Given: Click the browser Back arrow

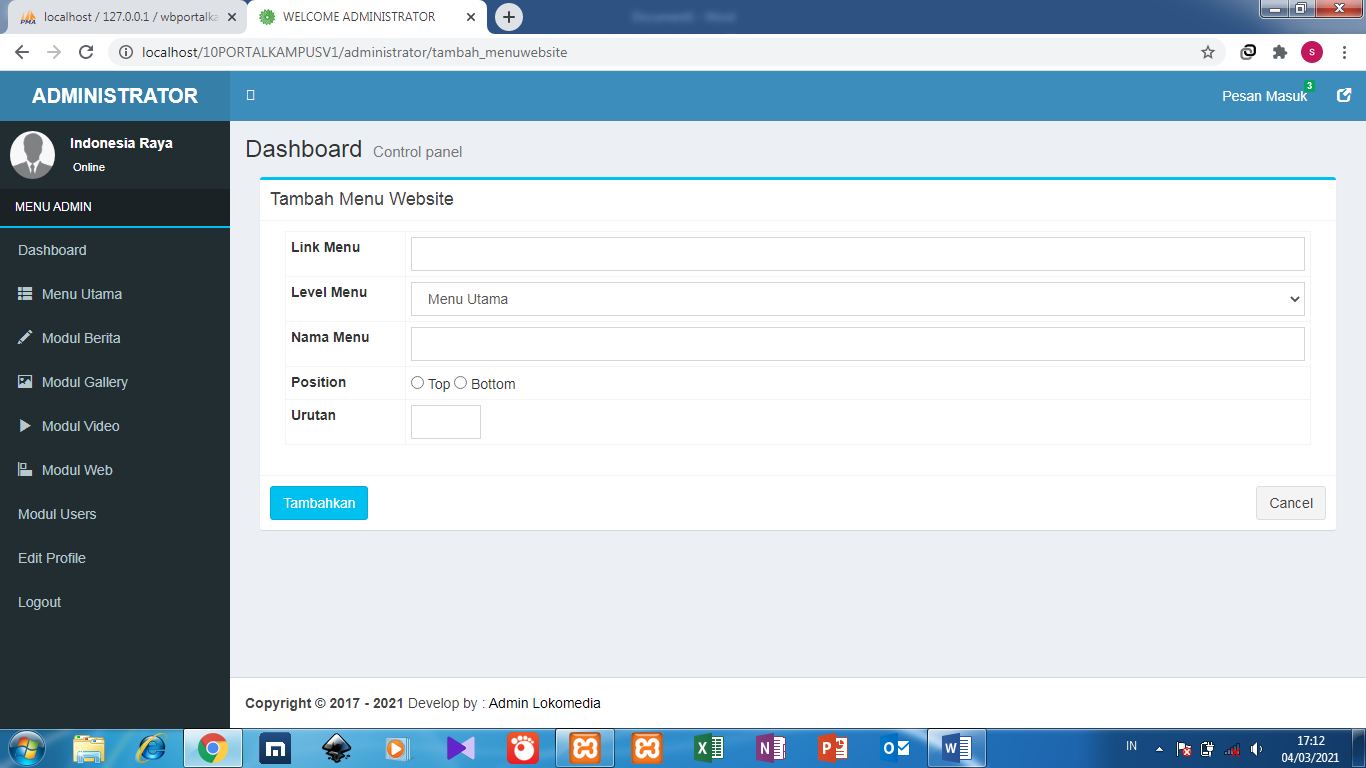Looking at the screenshot, I should (22, 52).
